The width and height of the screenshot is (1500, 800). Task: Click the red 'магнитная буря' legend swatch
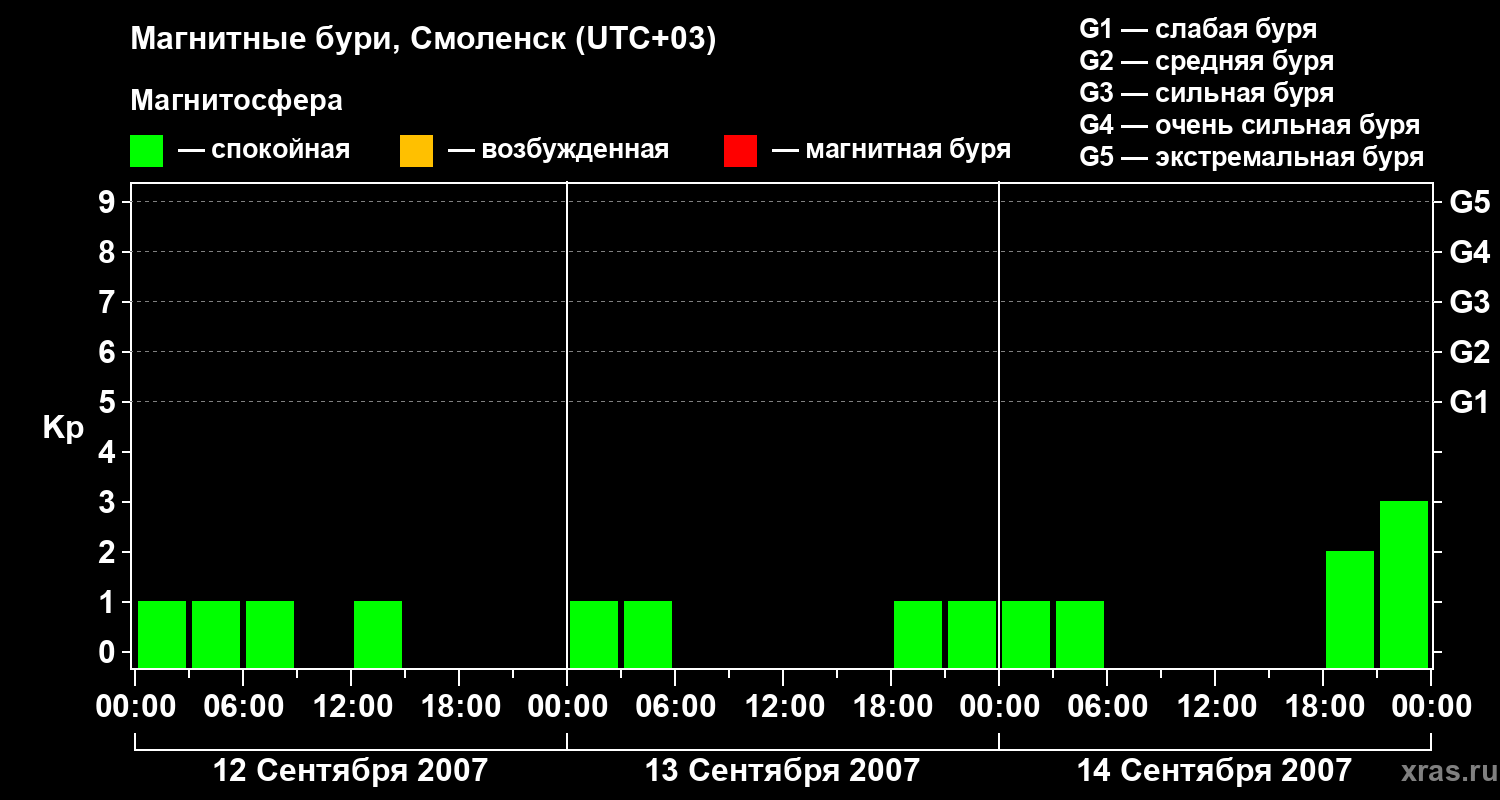[741, 151]
